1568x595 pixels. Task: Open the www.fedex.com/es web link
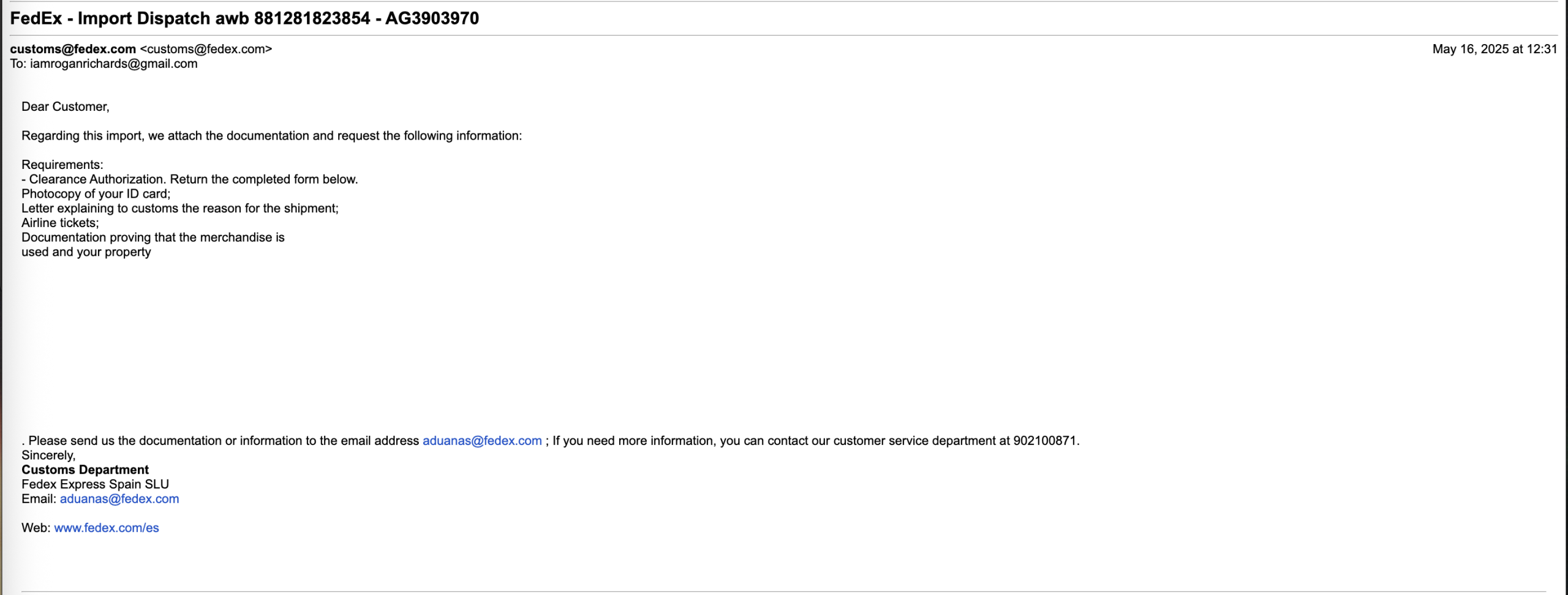pos(107,528)
